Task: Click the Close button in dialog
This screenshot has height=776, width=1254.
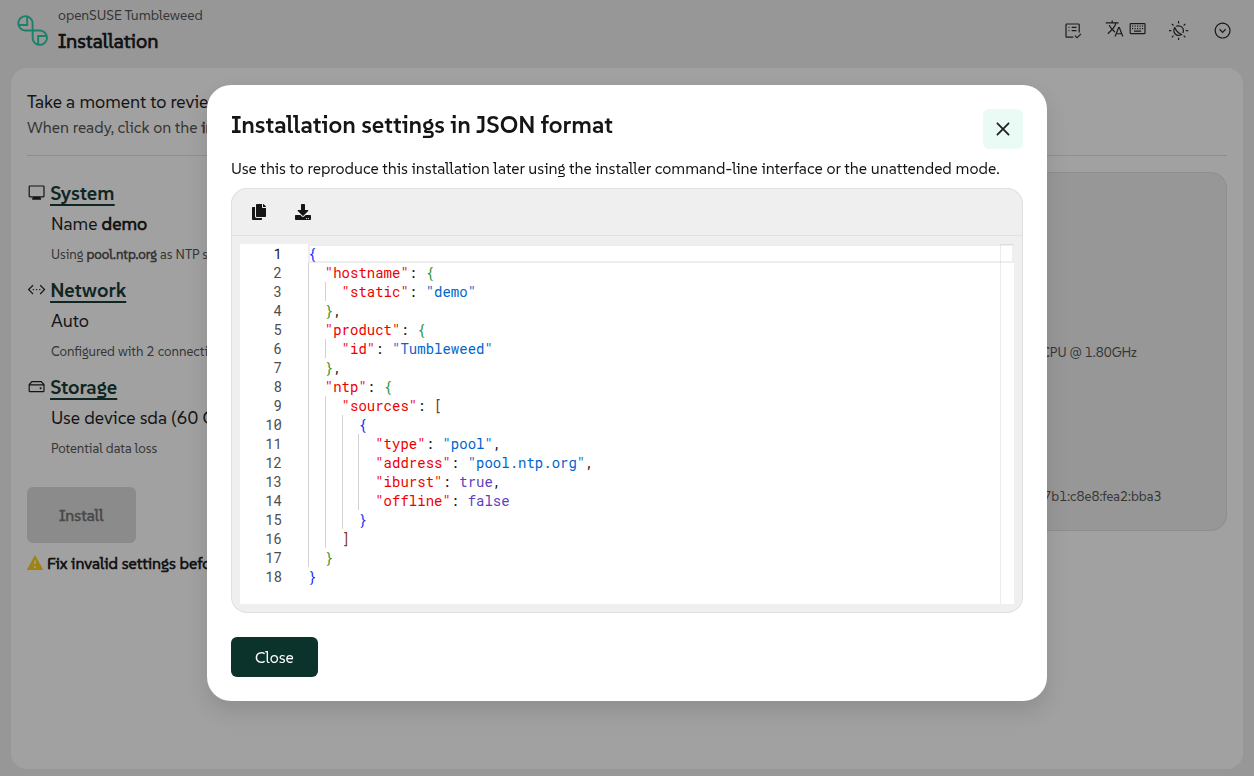Action: click(x=274, y=657)
